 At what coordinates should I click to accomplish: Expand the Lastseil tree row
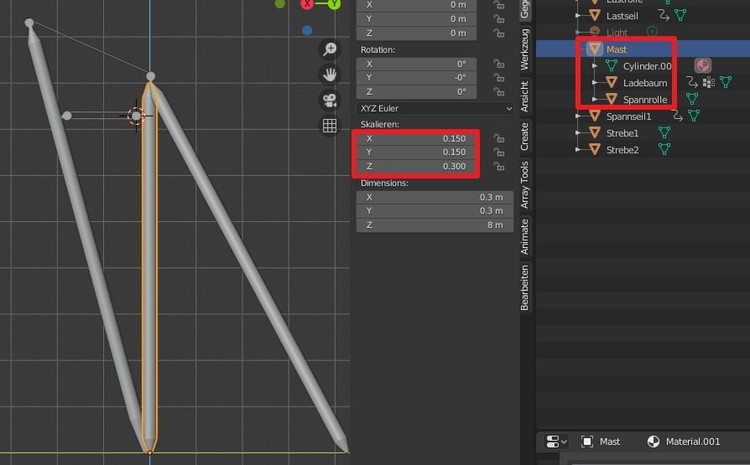click(578, 15)
